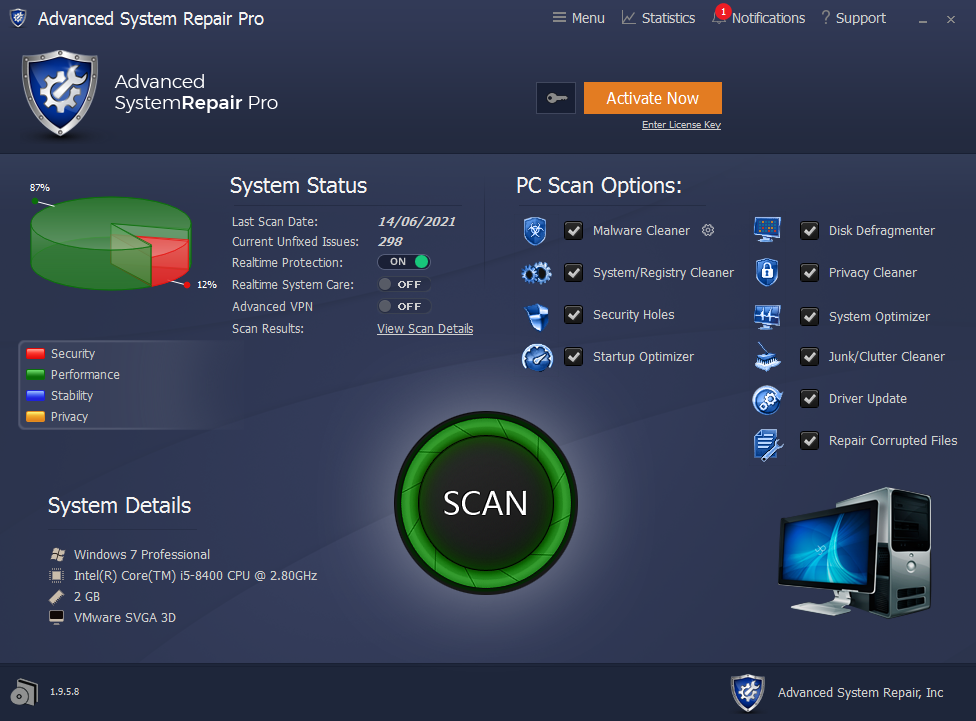This screenshot has height=721, width=976.
Task: Start the scan with the SCAN button
Action: click(486, 502)
